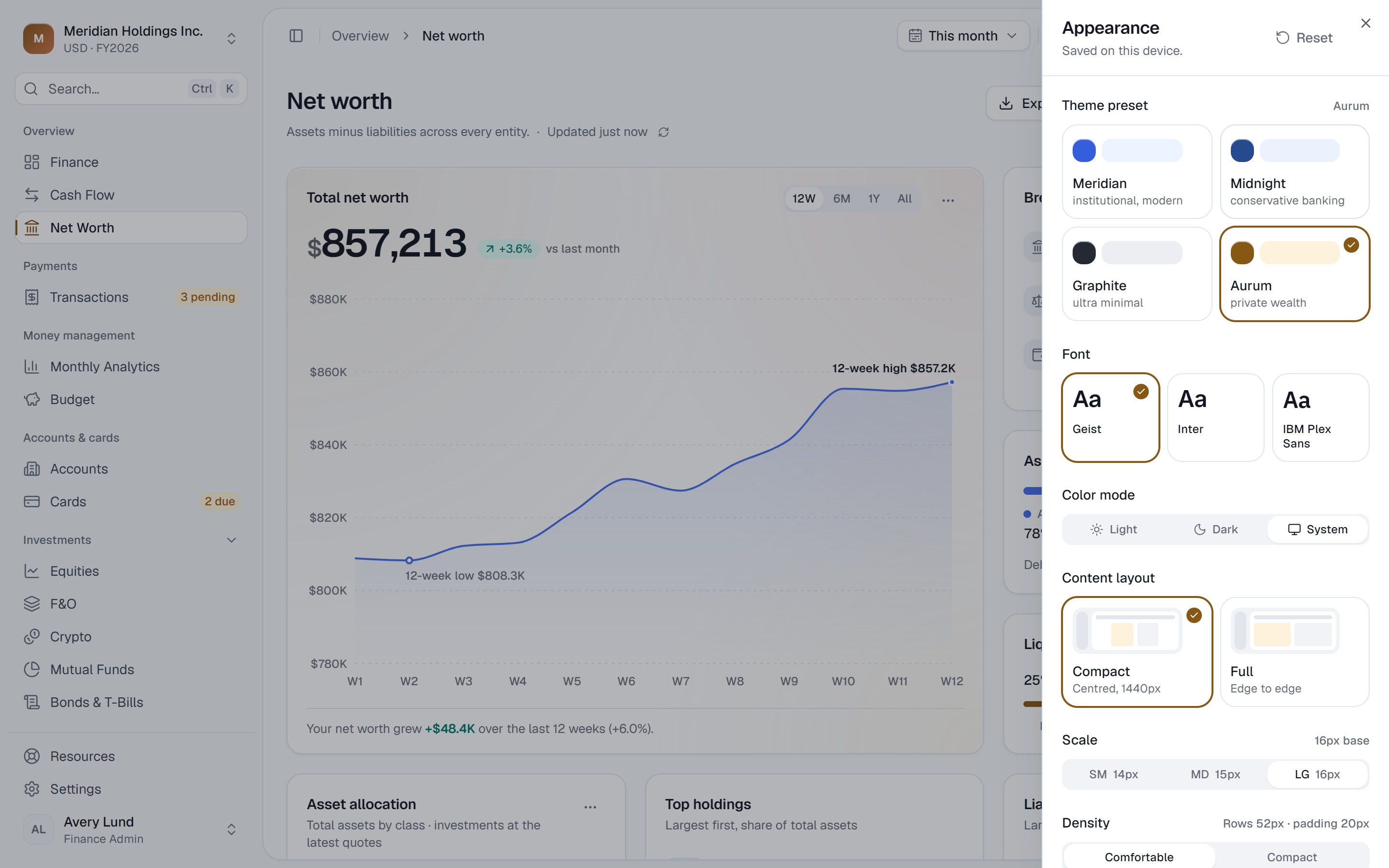Open the This month date range dropdown
The width and height of the screenshot is (1389, 868).
tap(963, 36)
